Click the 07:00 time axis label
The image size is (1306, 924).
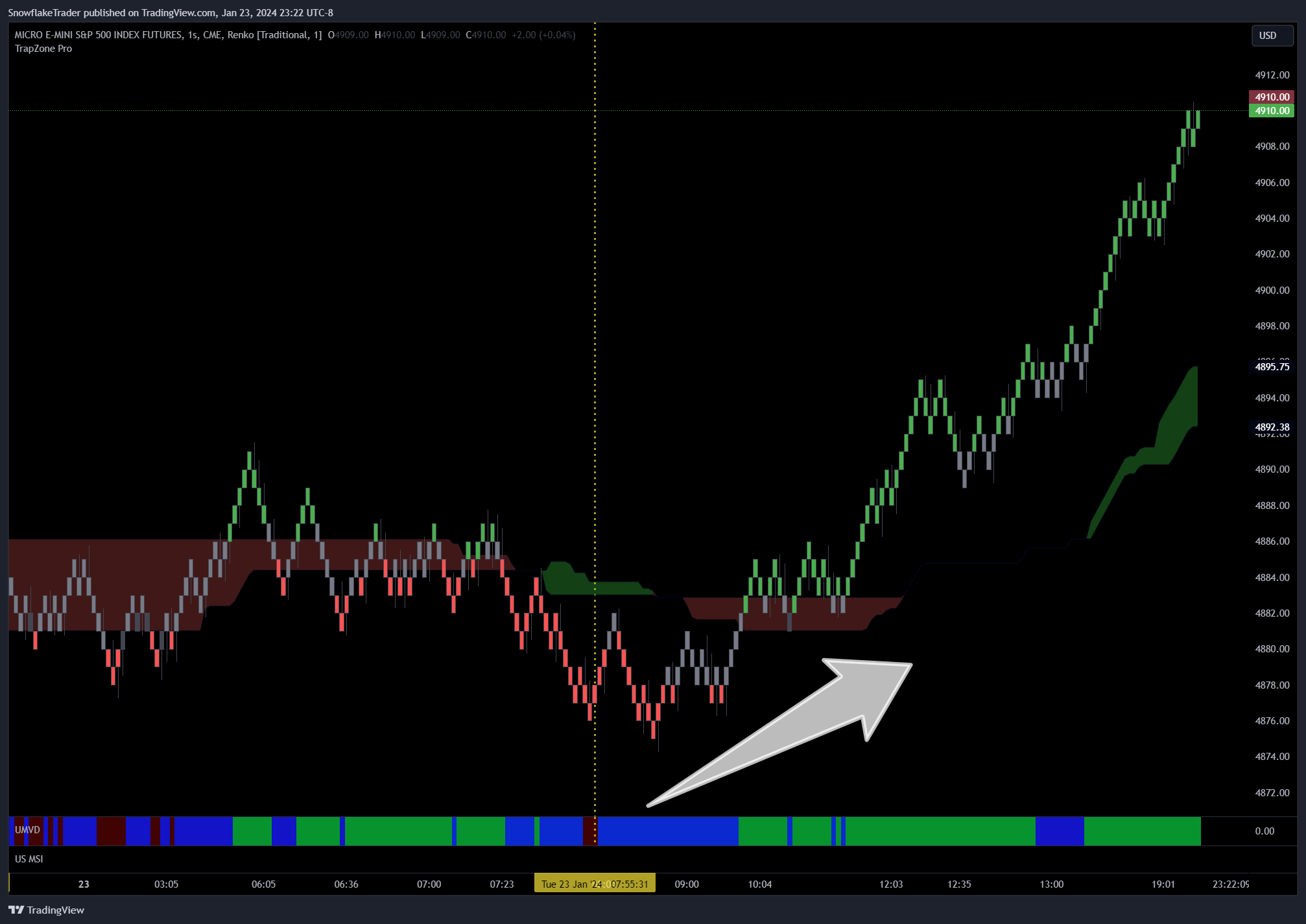(429, 884)
